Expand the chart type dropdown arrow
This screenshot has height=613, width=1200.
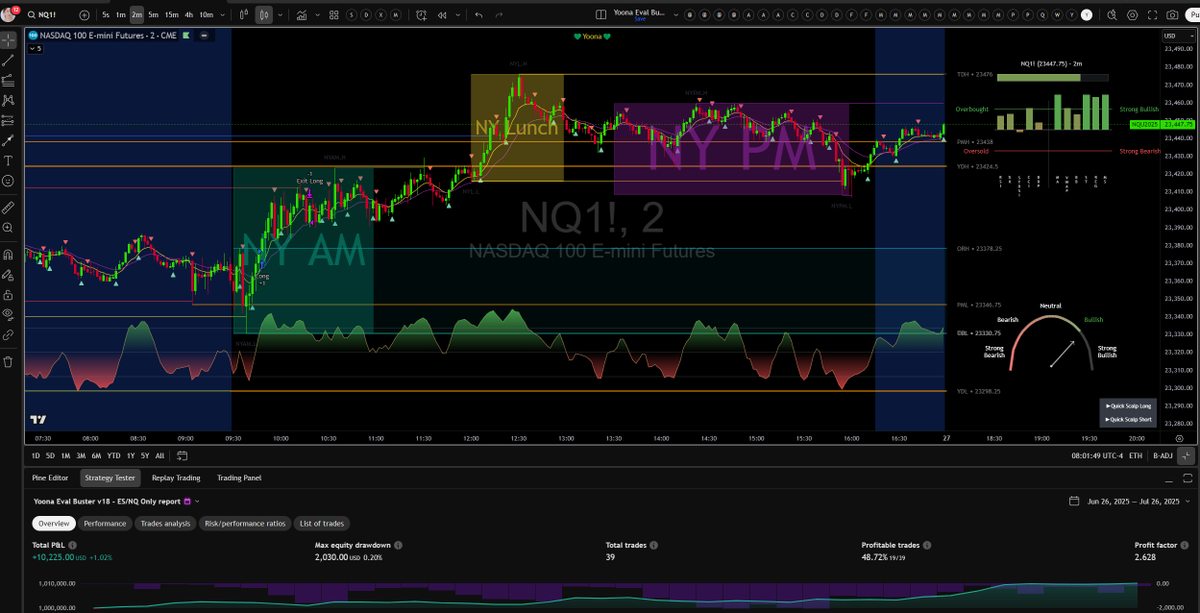(x=280, y=15)
